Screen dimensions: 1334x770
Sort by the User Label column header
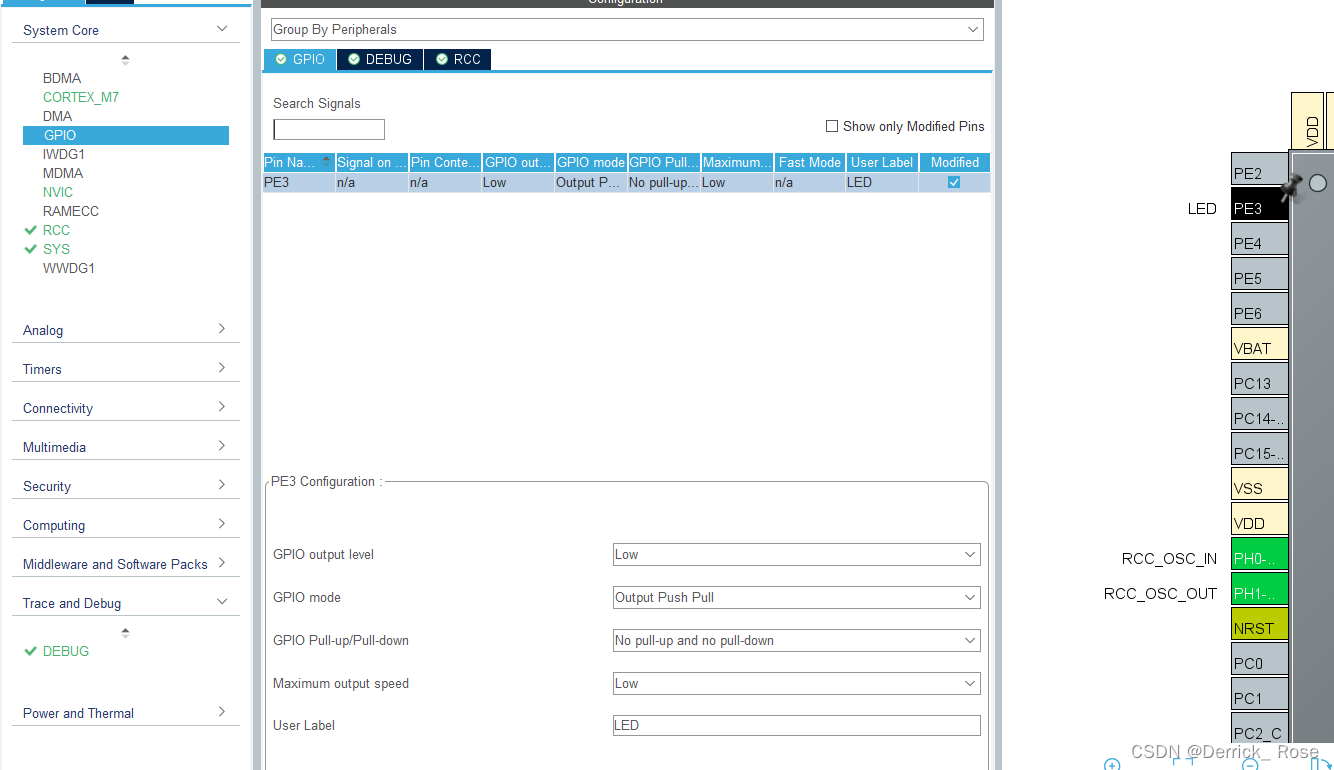tap(882, 162)
